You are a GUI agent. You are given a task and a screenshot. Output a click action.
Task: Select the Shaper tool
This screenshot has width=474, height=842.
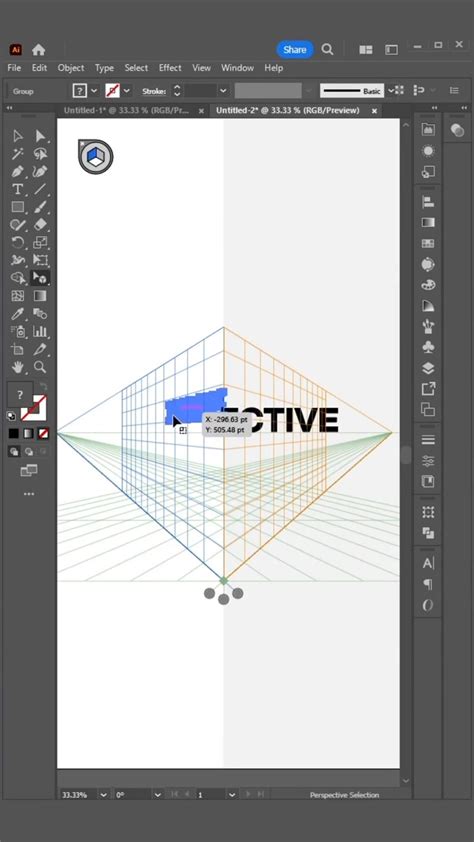[18, 225]
